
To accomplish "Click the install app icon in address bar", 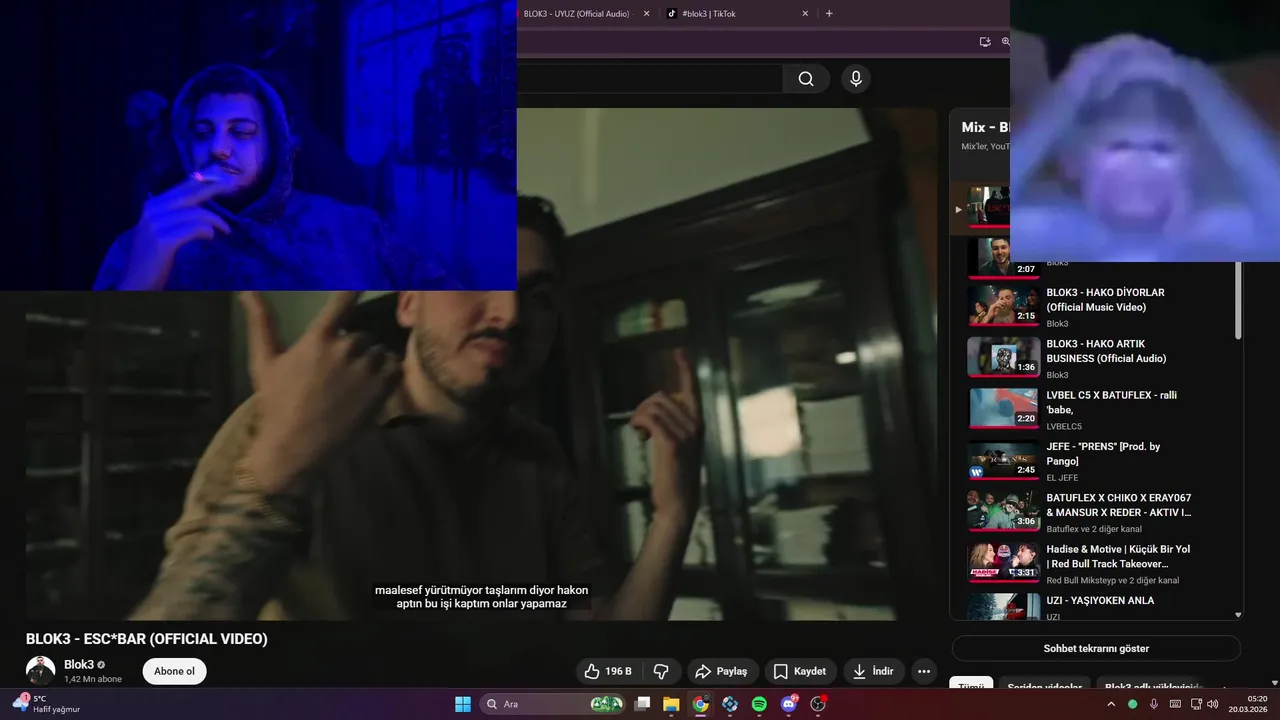I will (x=985, y=42).
